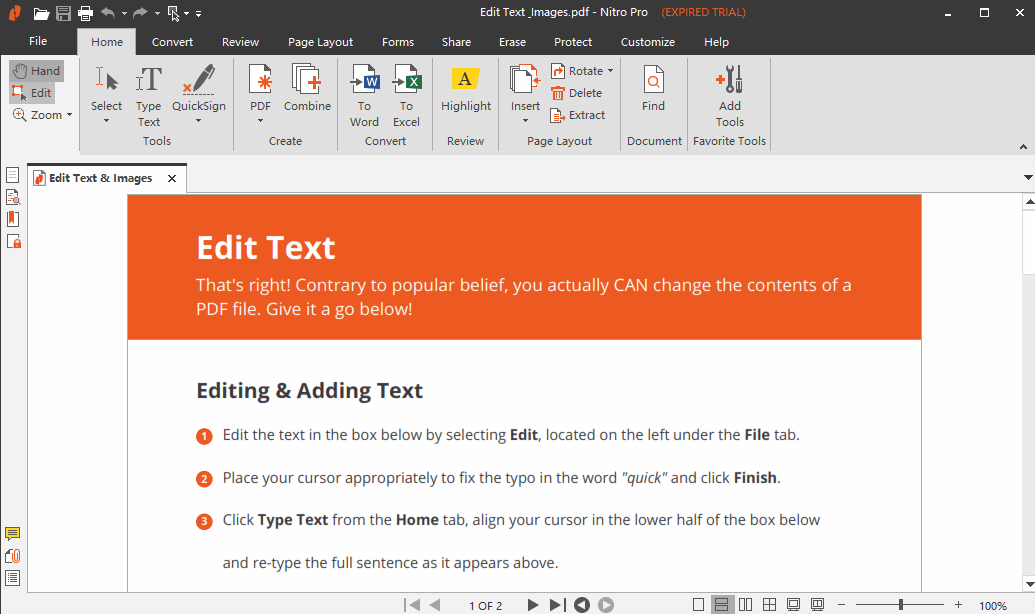Expand the Rotate dropdown arrow
This screenshot has height=614, width=1035.
tap(610, 71)
